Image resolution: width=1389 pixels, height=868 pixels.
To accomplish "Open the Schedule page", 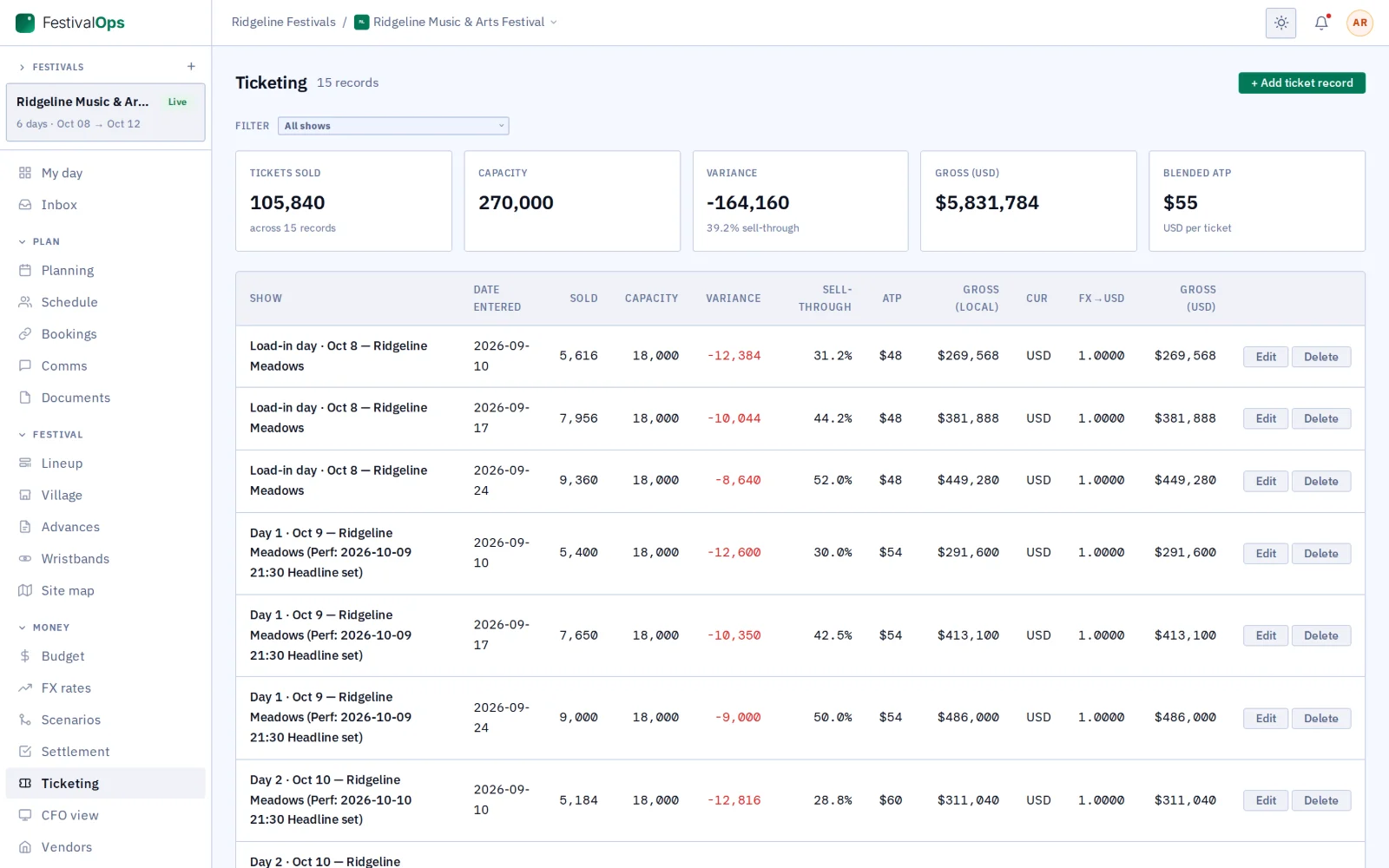I will 106,302.
